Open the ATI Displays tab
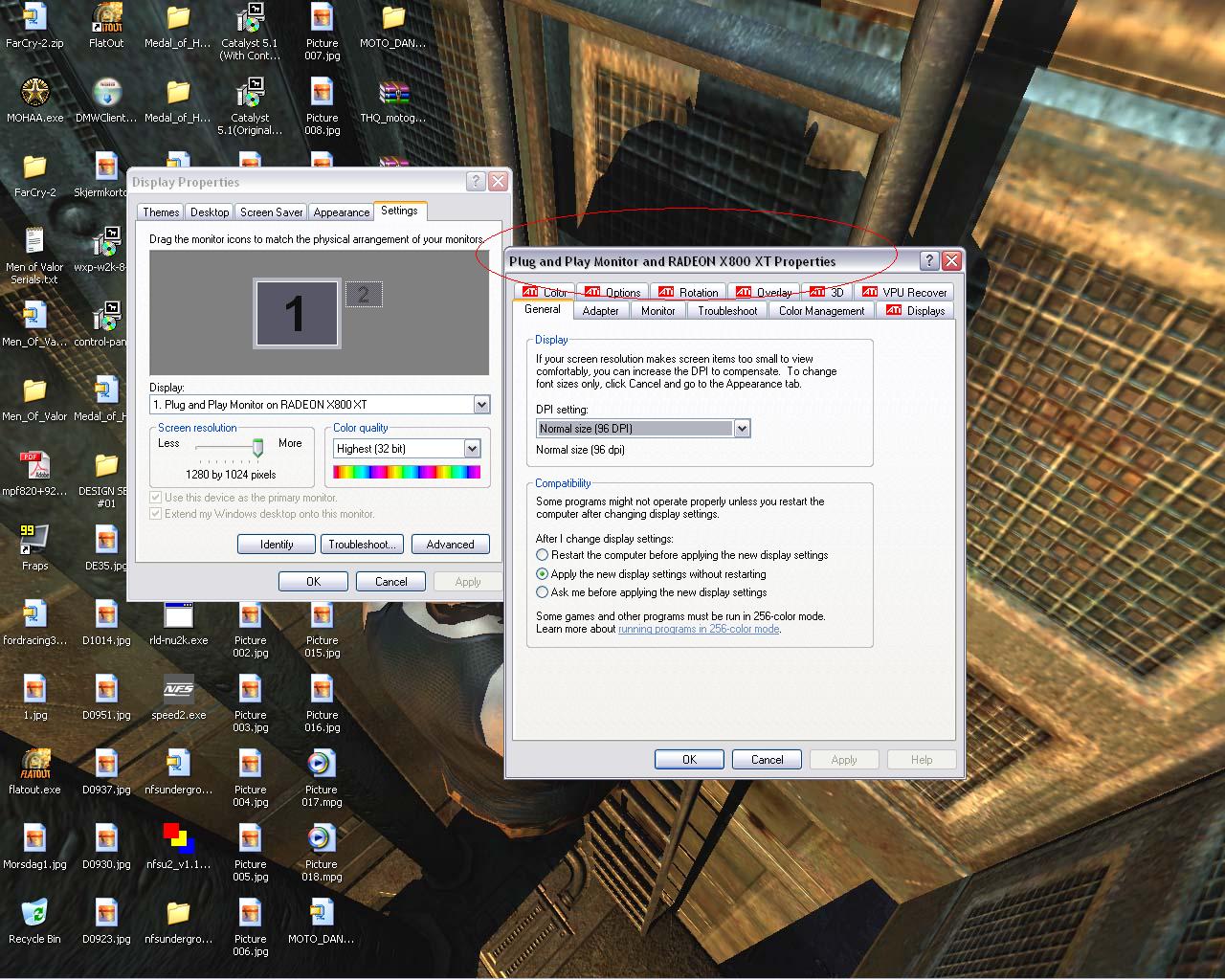Image resolution: width=1225 pixels, height=980 pixels. [x=915, y=311]
